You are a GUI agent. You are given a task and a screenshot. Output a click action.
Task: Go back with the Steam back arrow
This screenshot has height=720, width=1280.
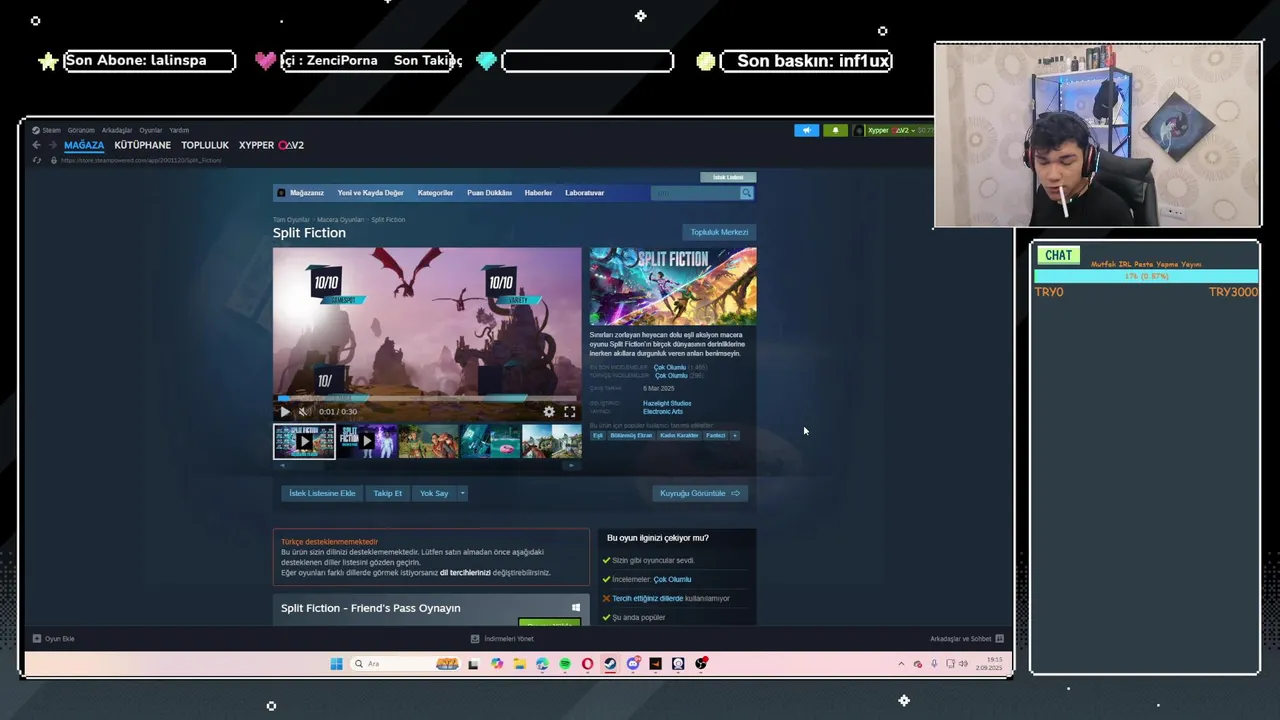tap(37, 145)
